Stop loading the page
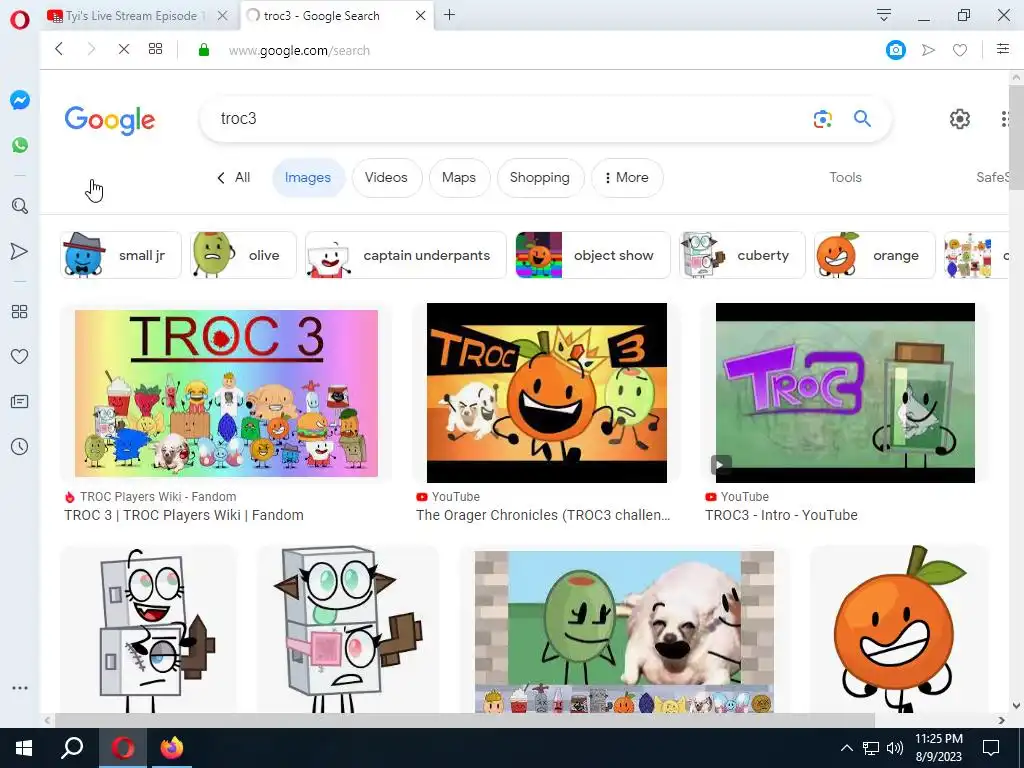The height and width of the screenshot is (768, 1024). pyautogui.click(x=123, y=49)
